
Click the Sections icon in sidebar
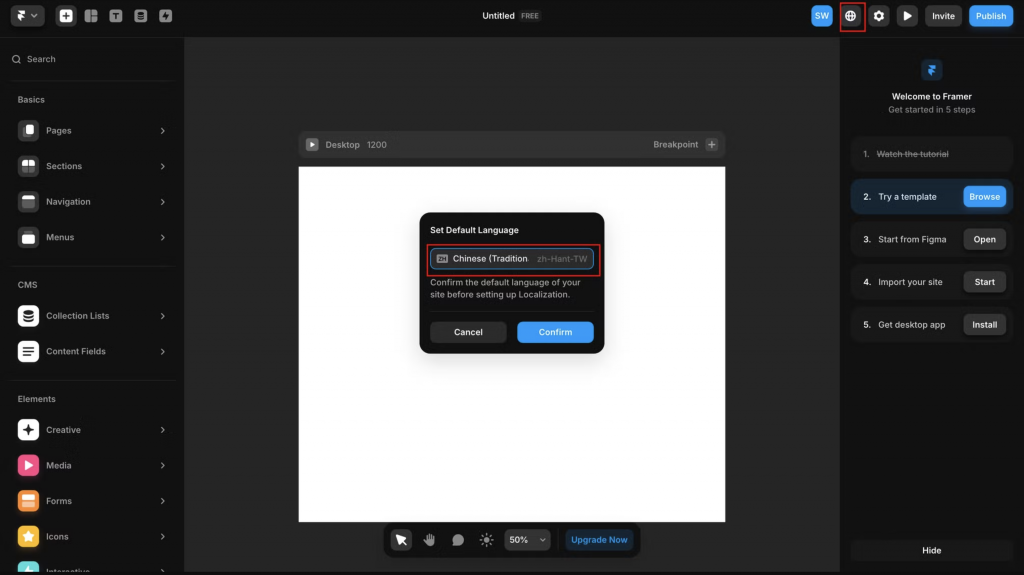pyautogui.click(x=28, y=166)
